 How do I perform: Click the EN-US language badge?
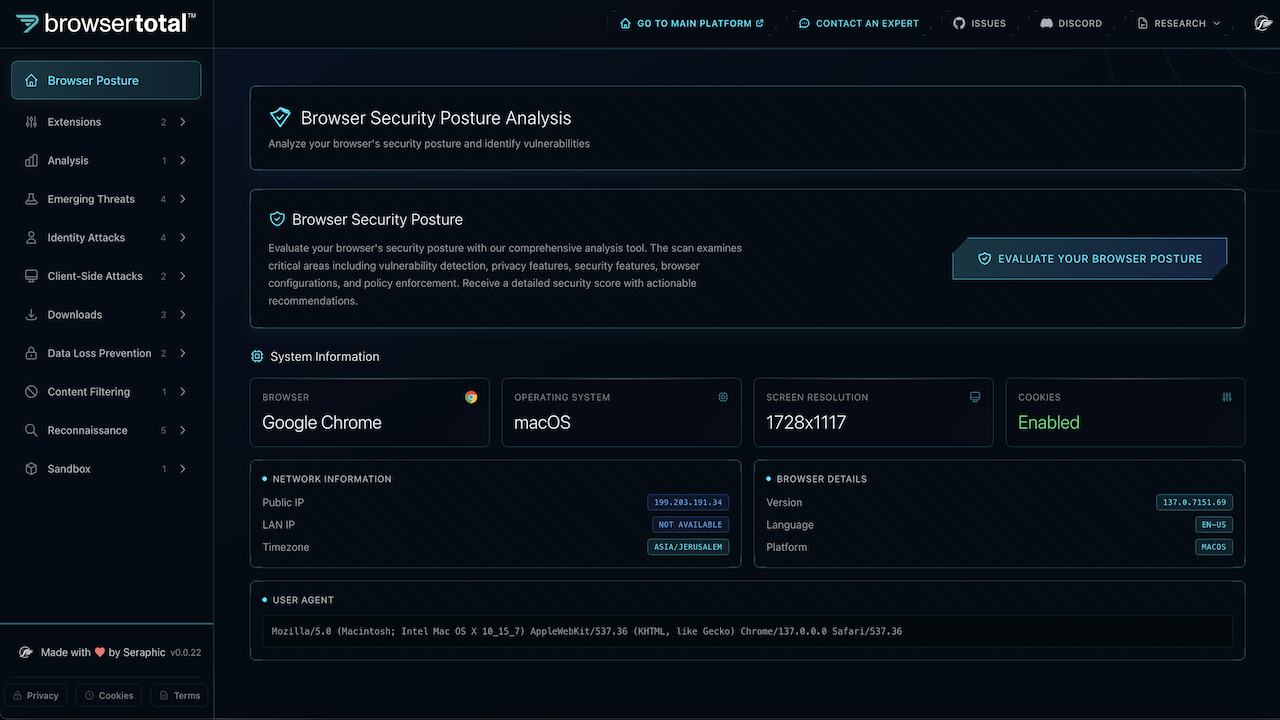(1214, 525)
